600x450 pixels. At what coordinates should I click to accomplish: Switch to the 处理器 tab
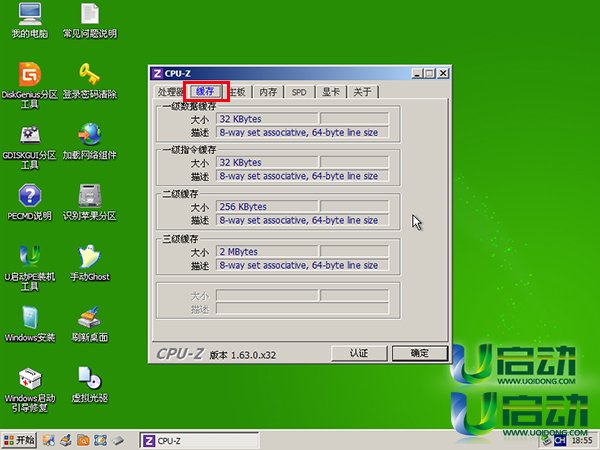coord(170,92)
